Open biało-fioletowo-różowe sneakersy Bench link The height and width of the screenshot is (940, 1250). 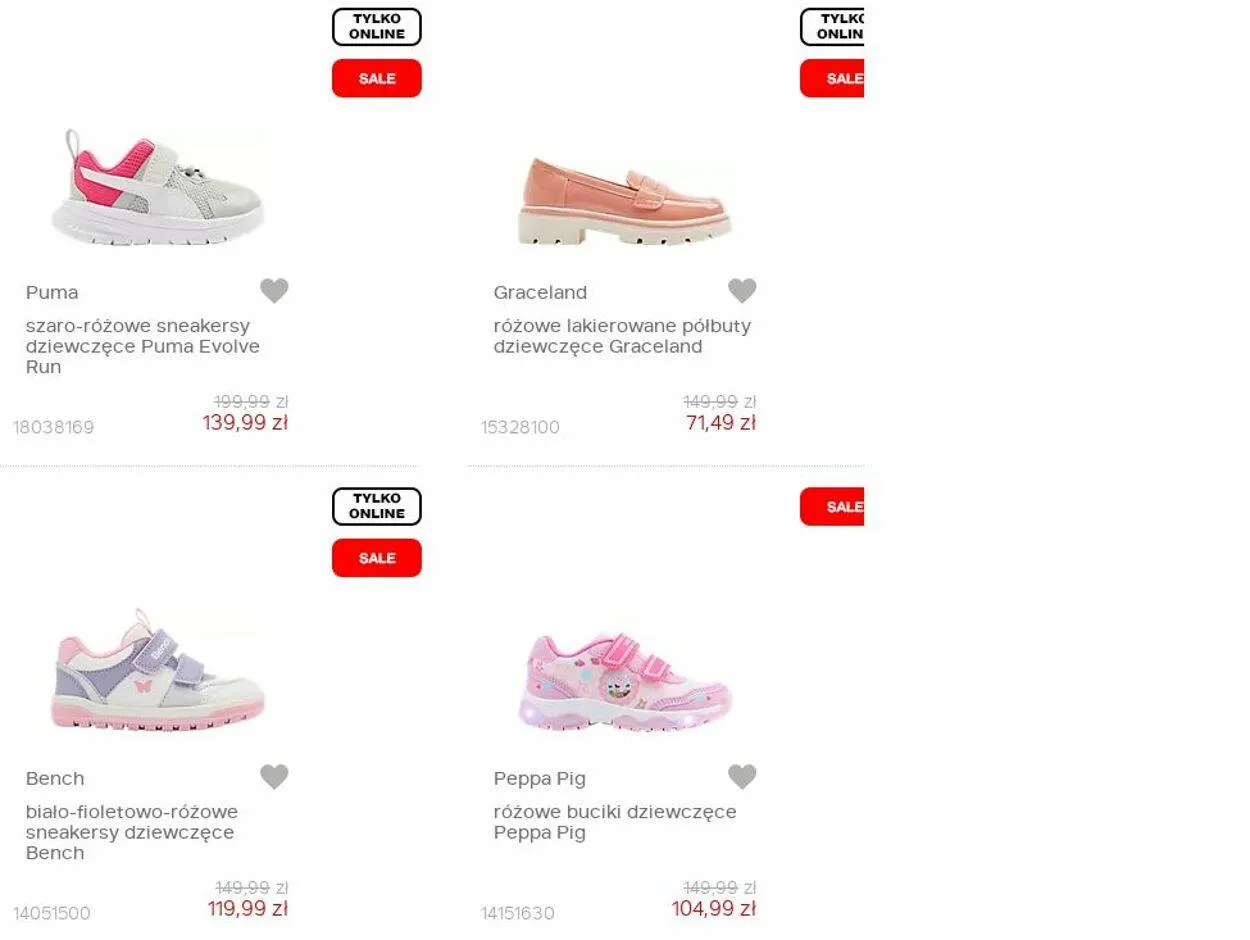(132, 832)
